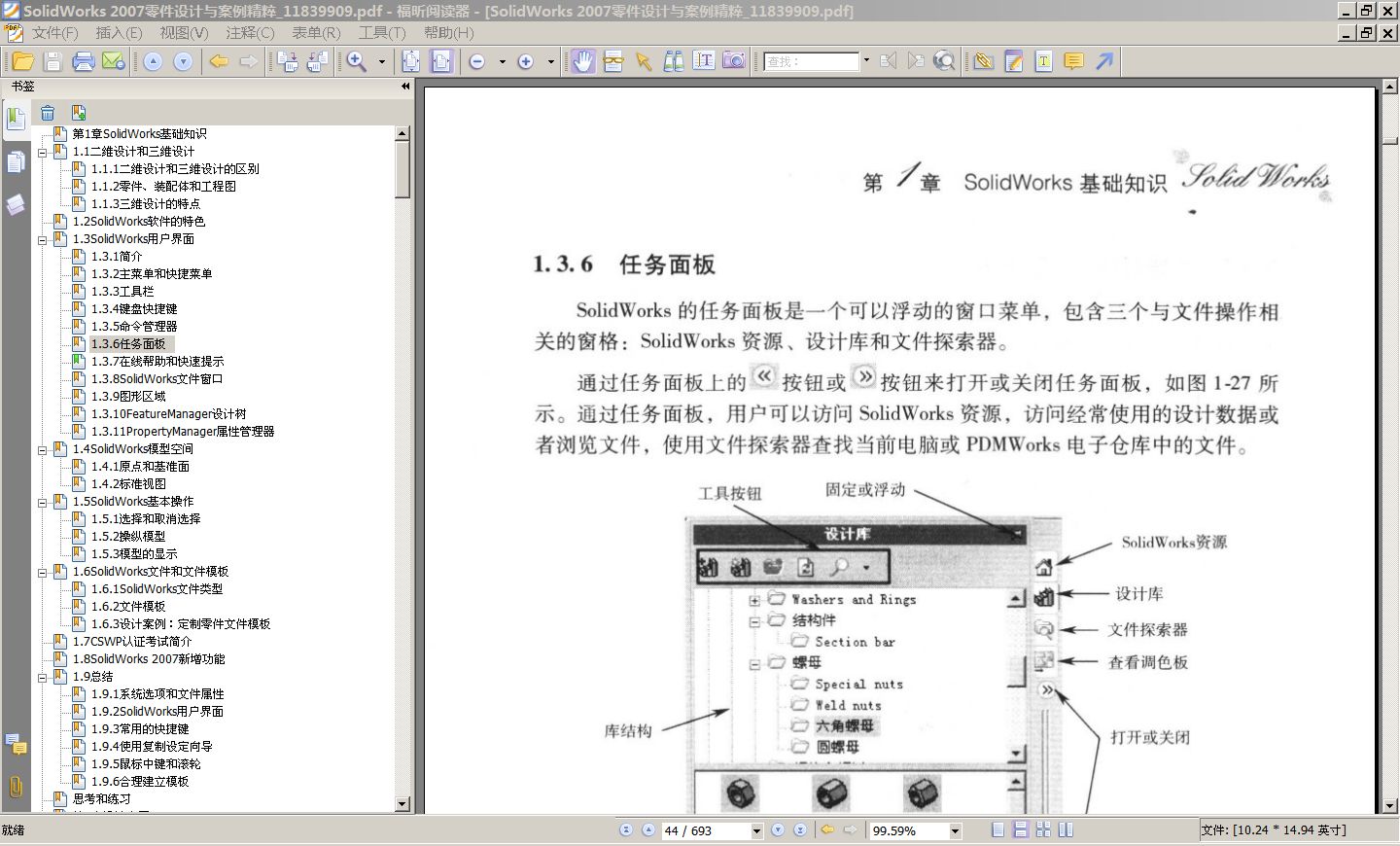Switch to single page layout in status bar
Viewport: 1400px width, 846px height.
point(997,829)
